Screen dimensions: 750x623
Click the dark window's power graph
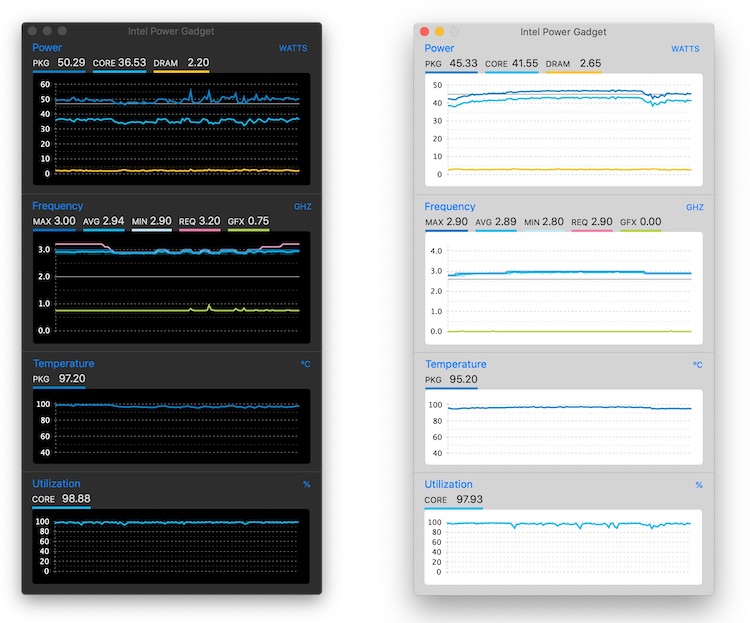(171, 129)
